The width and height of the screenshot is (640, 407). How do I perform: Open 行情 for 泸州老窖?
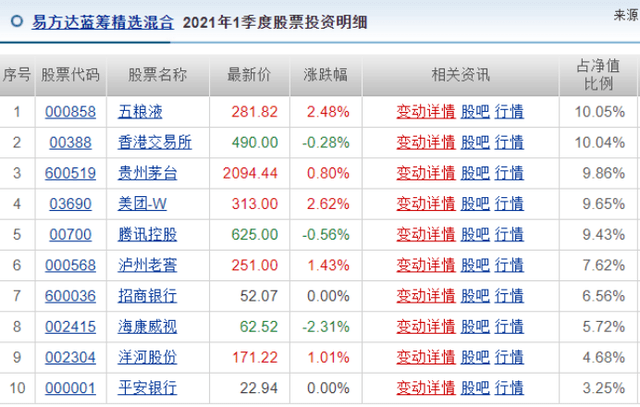point(509,265)
